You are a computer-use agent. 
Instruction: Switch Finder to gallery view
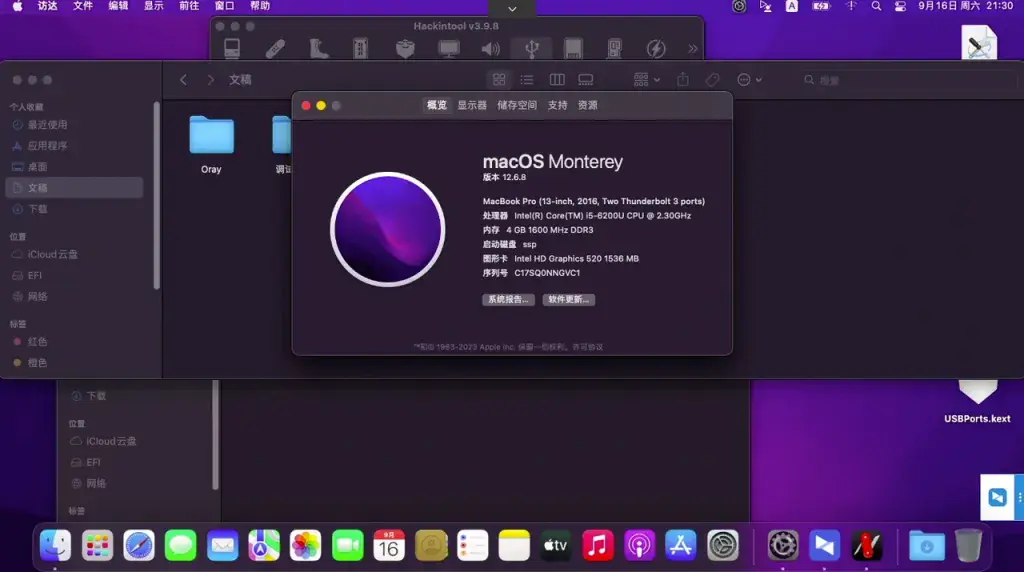point(586,80)
